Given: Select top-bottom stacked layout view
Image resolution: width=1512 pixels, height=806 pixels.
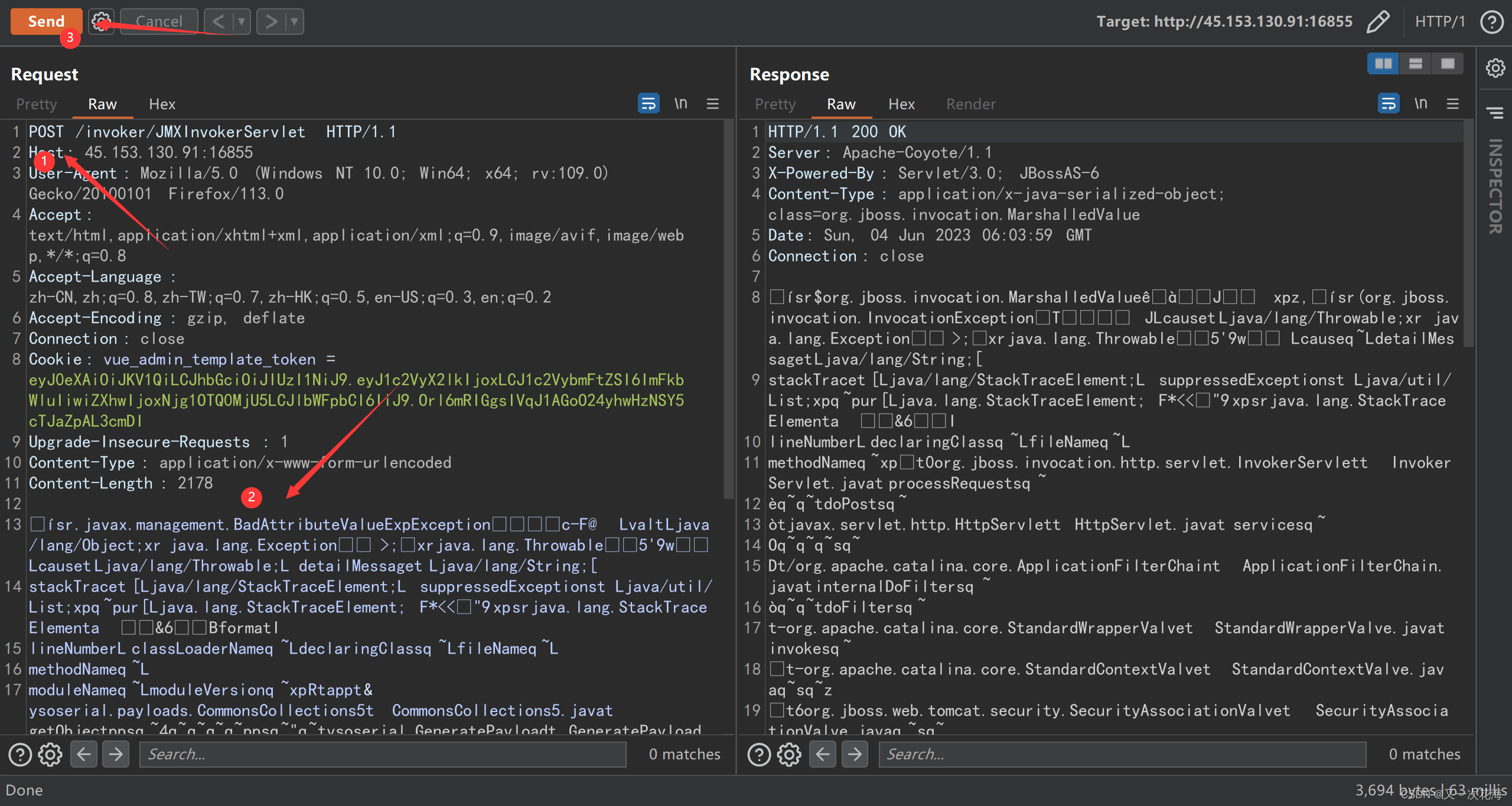Looking at the screenshot, I should pyautogui.click(x=1415, y=63).
